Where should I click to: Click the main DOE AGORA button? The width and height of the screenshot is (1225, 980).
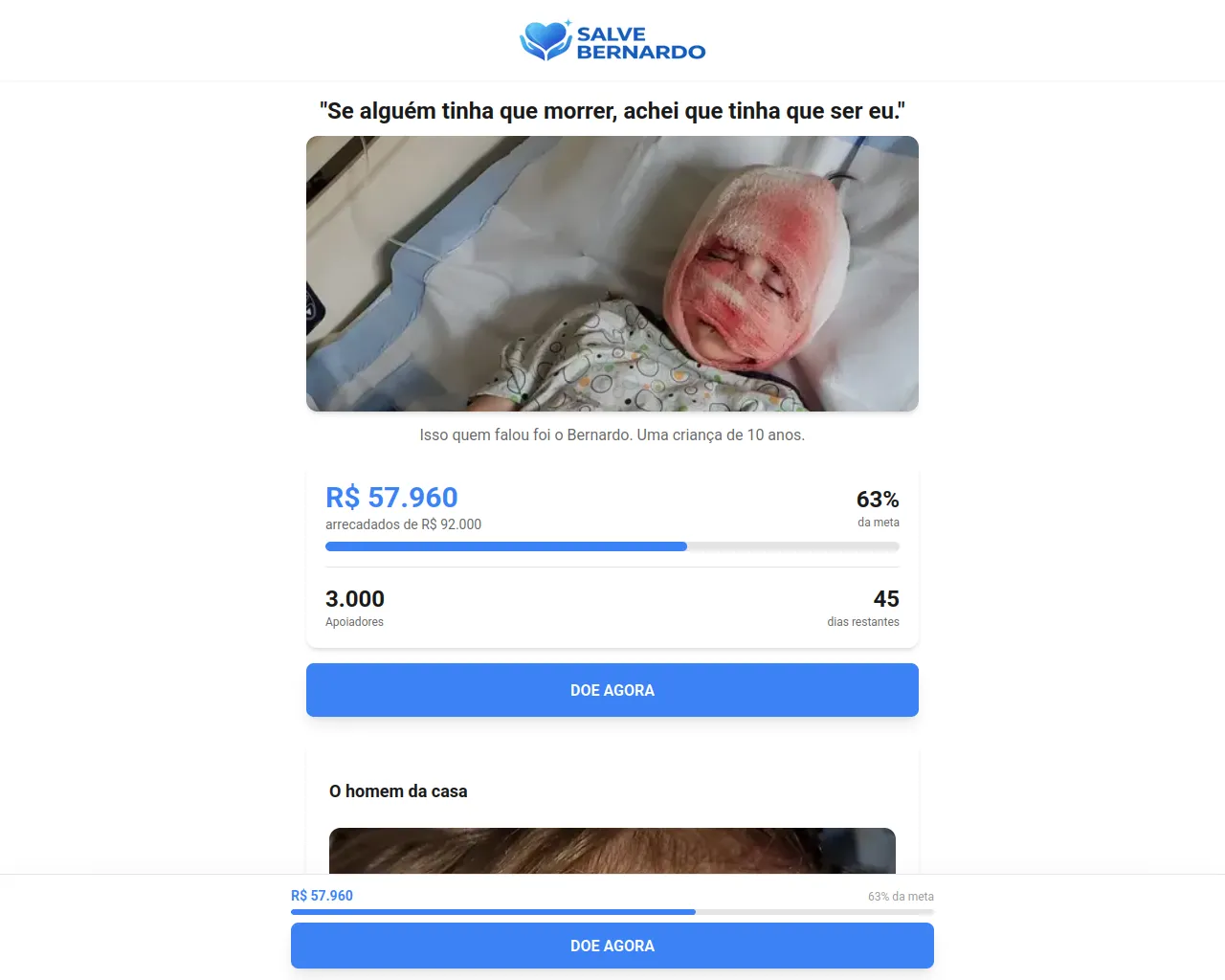tap(612, 690)
